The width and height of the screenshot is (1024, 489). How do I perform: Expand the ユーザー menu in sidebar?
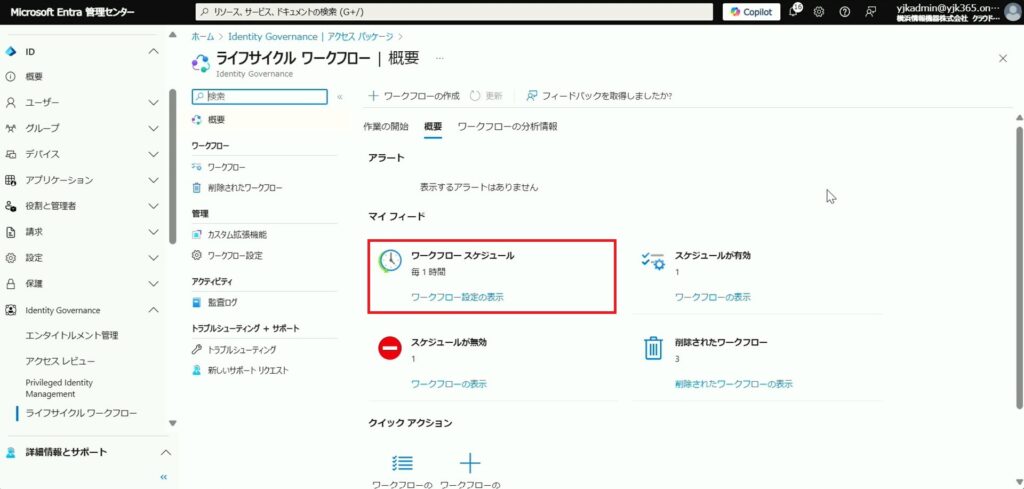153,102
